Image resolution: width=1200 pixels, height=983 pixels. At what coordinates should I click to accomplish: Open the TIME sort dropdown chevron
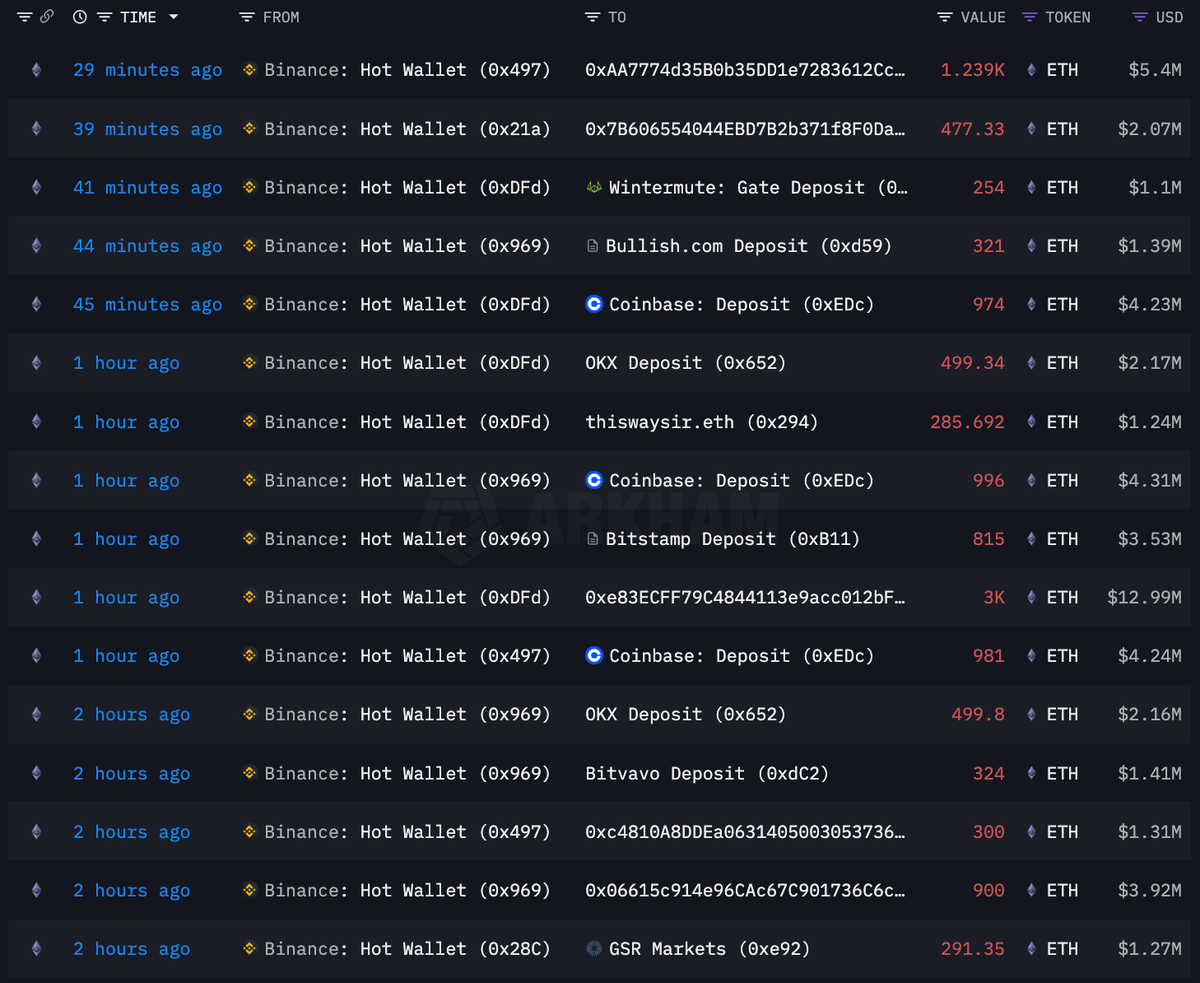(x=176, y=16)
